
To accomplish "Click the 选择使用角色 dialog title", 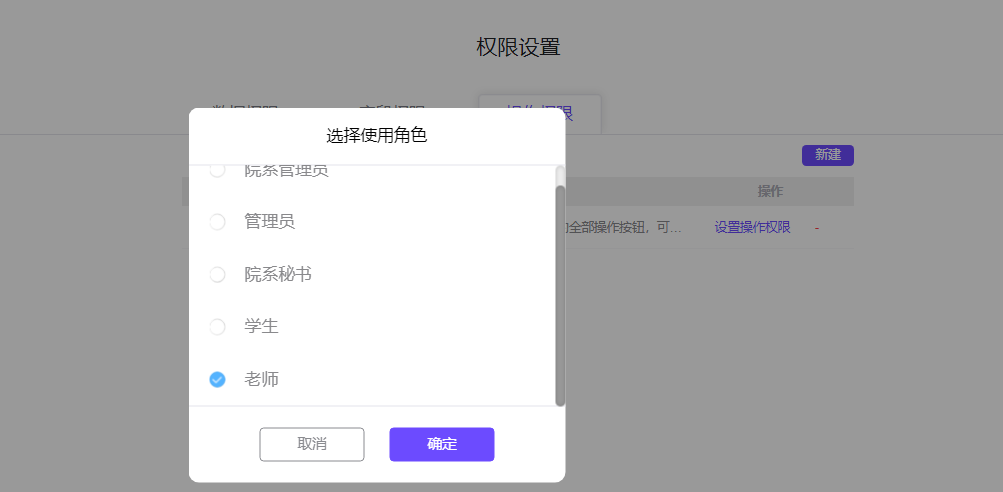I will [x=376, y=136].
